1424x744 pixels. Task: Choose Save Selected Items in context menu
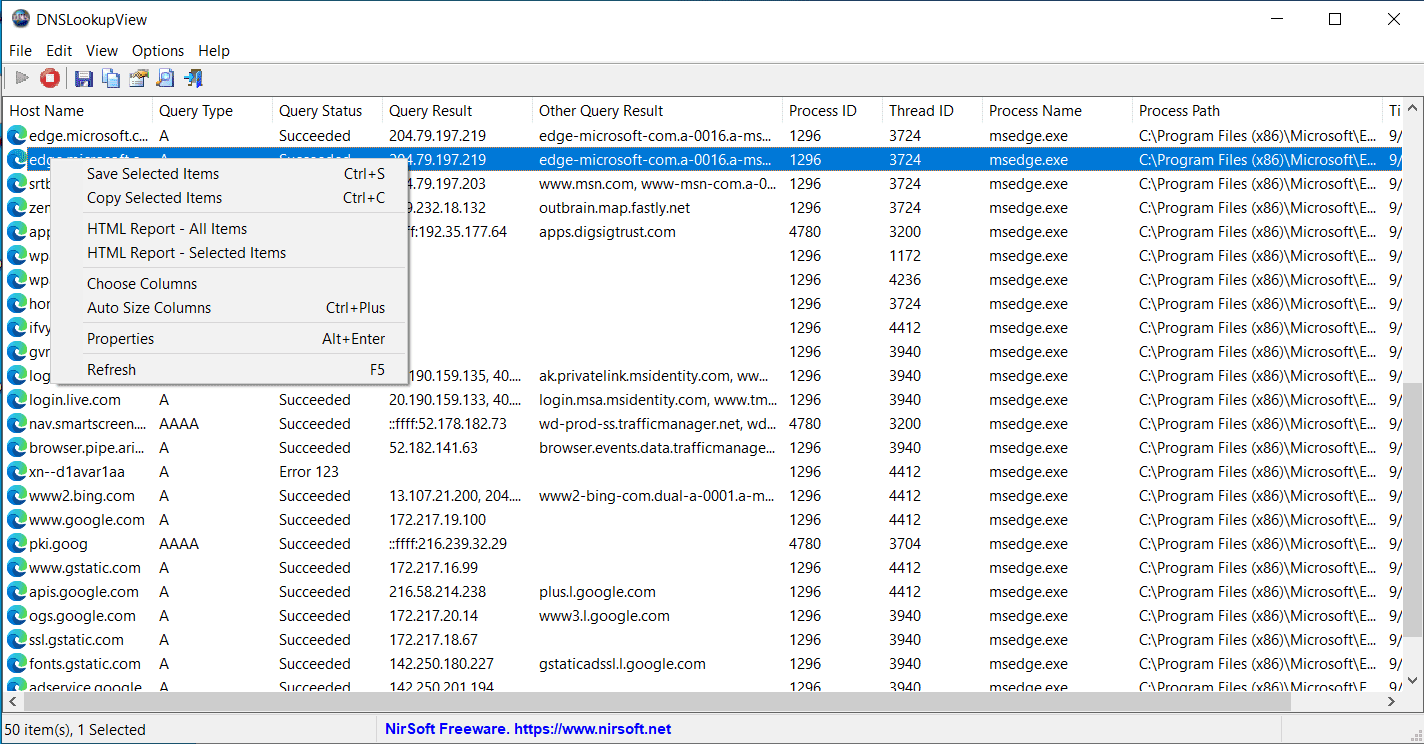(230, 174)
